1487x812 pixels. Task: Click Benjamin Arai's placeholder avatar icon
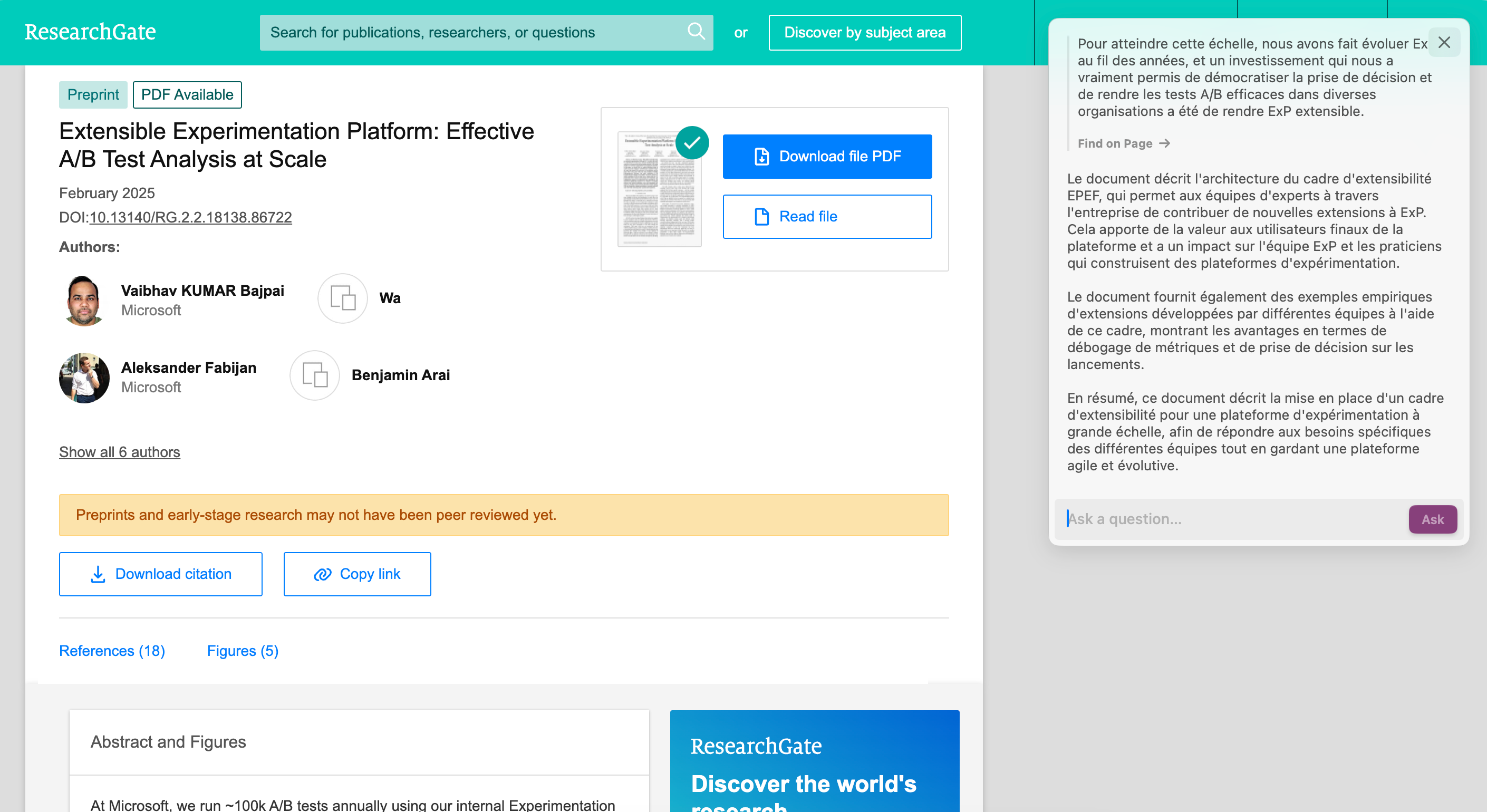click(x=315, y=375)
